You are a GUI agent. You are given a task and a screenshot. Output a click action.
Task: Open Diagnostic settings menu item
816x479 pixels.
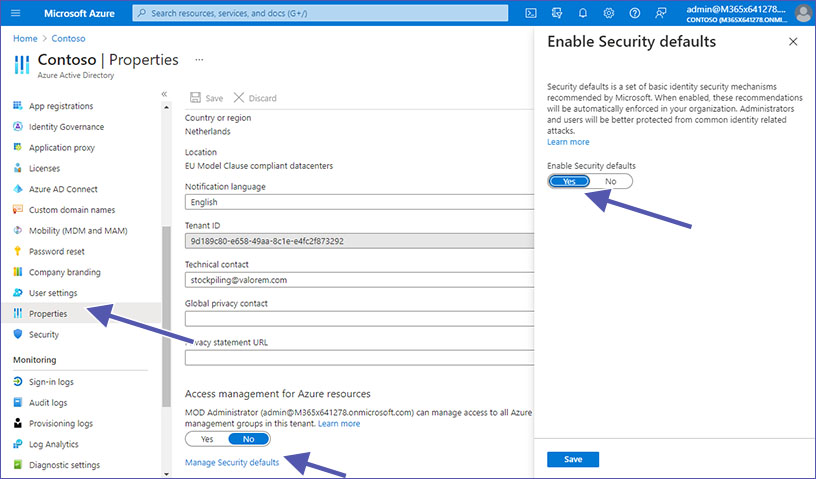[x=65, y=465]
